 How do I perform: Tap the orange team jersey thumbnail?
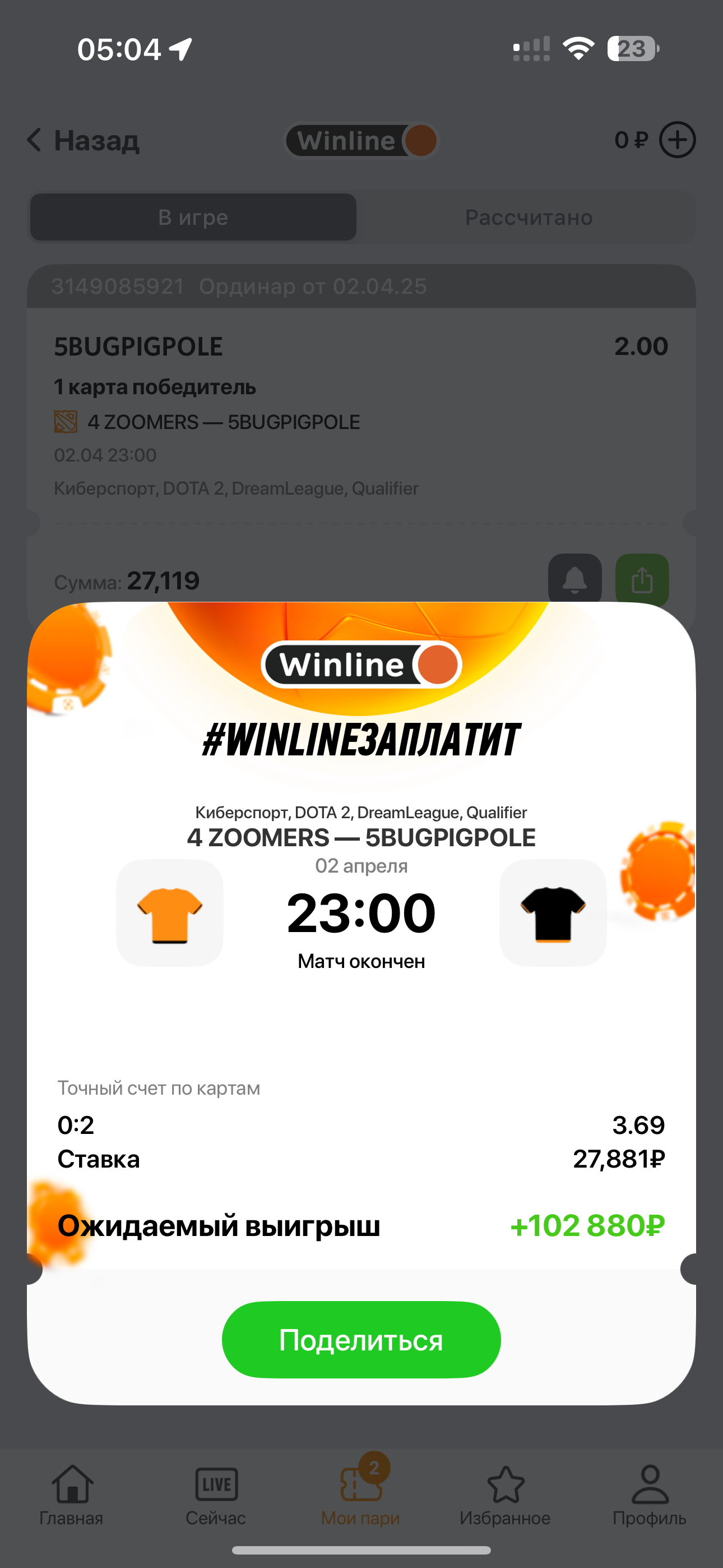170,913
